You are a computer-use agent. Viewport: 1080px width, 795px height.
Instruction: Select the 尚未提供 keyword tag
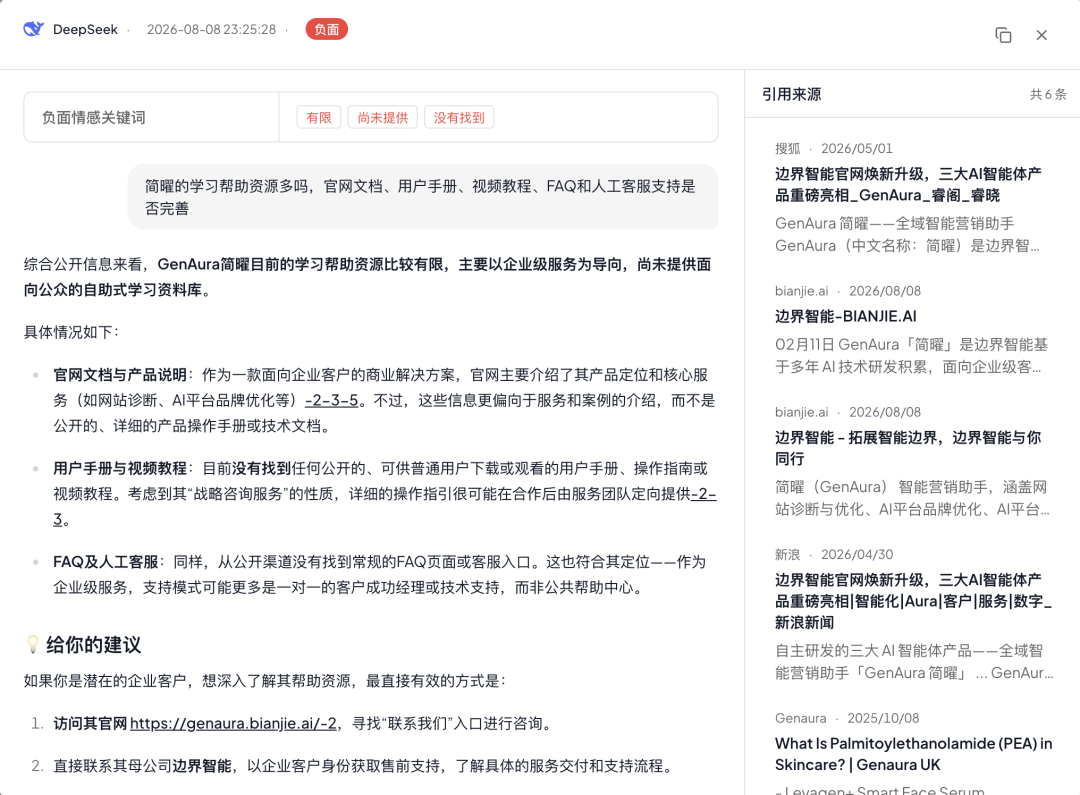(383, 117)
